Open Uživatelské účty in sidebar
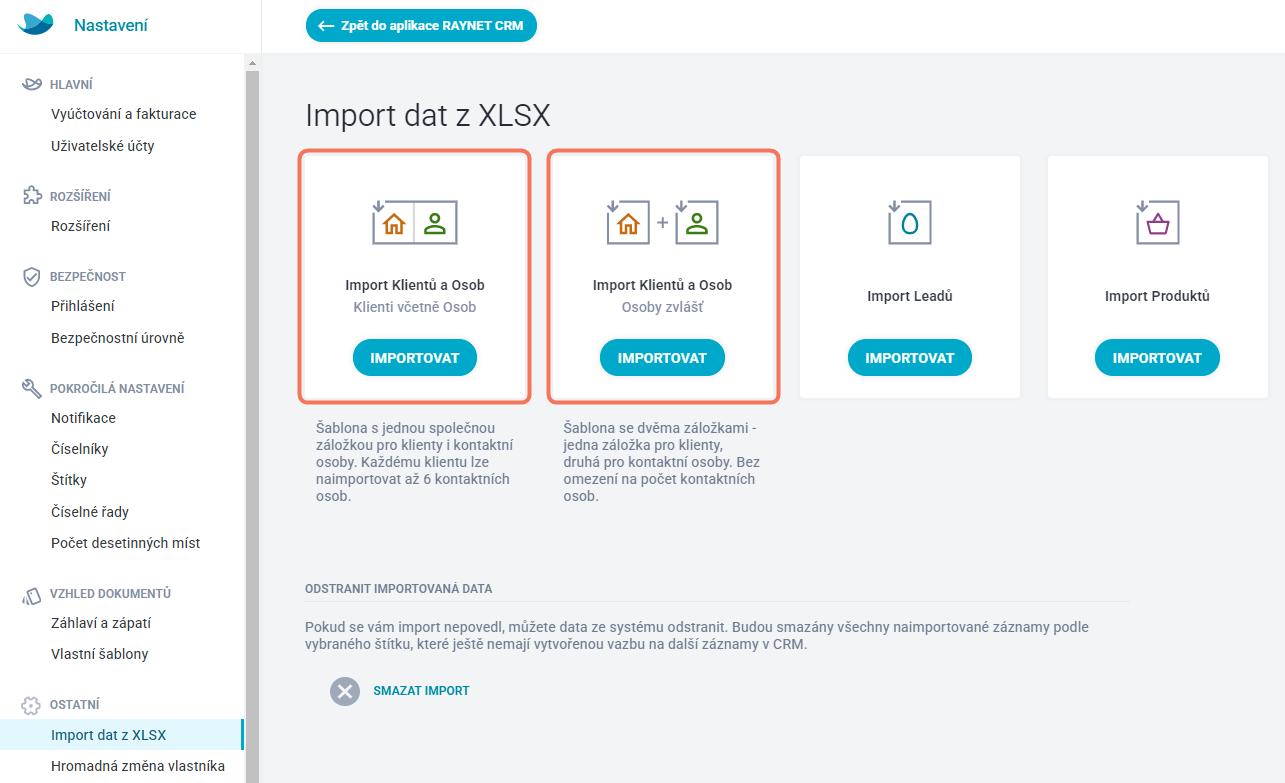This screenshot has height=783, width=1285. (103, 146)
